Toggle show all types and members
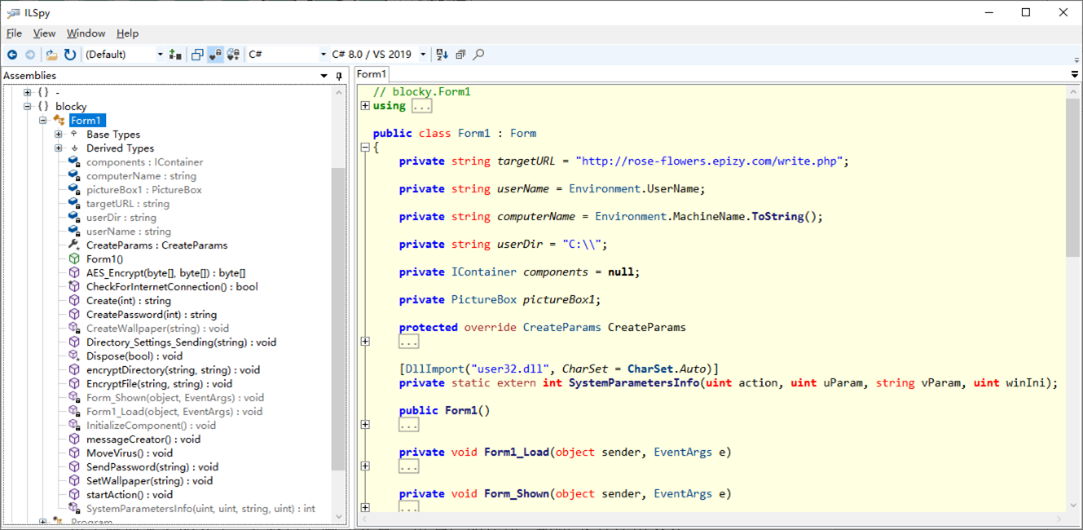This screenshot has width=1083, height=530. click(233, 54)
